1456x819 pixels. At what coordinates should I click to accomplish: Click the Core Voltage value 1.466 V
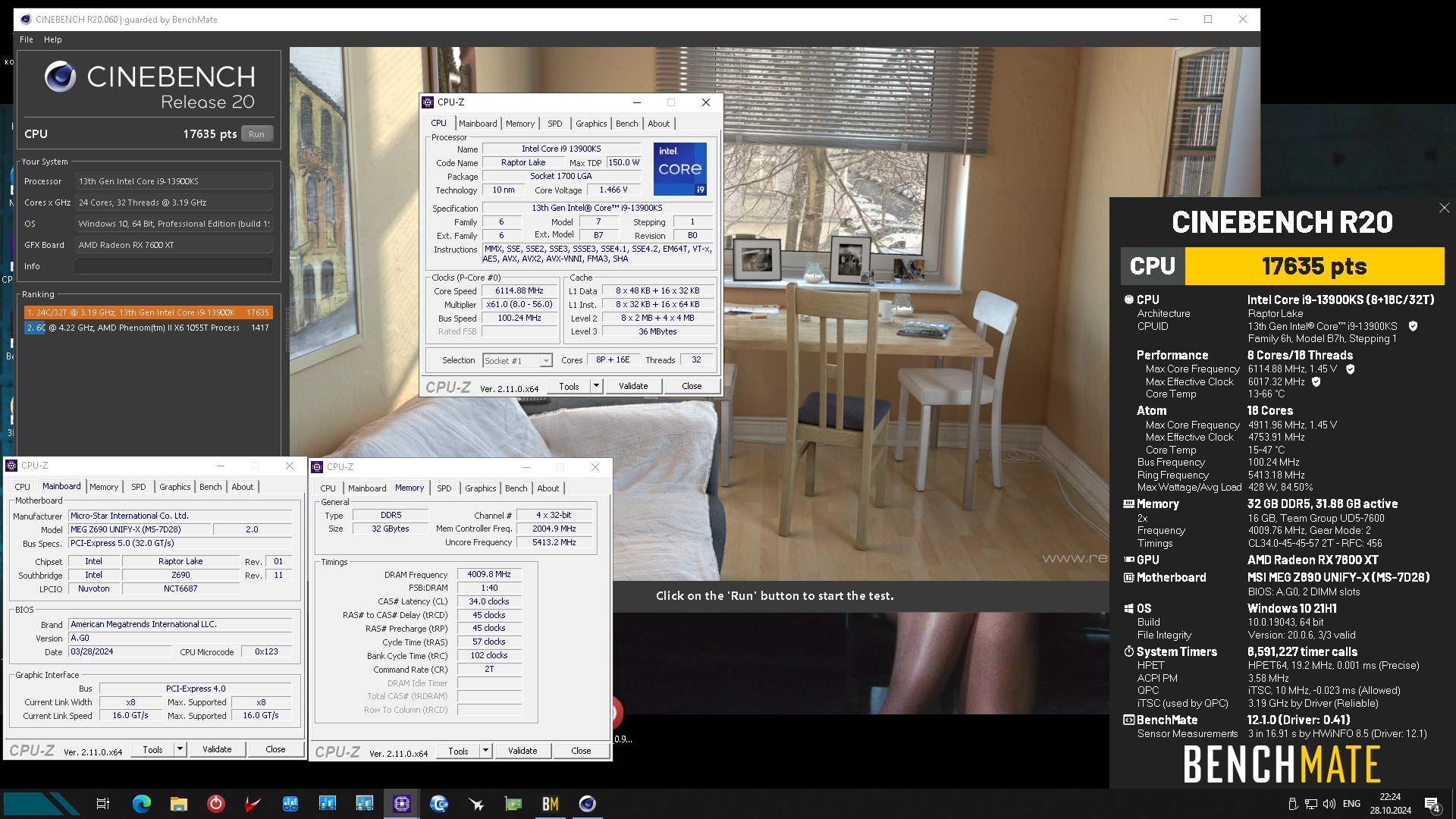[613, 190]
